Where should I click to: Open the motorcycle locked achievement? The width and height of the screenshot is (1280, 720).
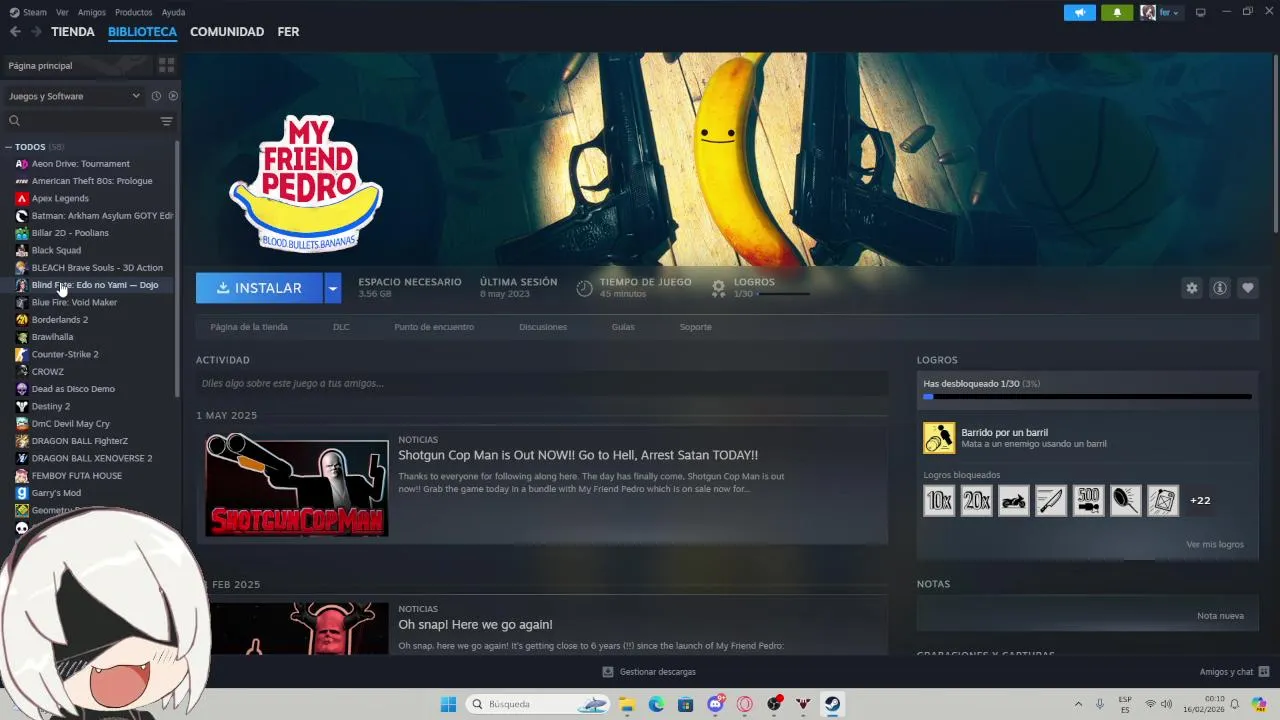pyautogui.click(x=1014, y=500)
